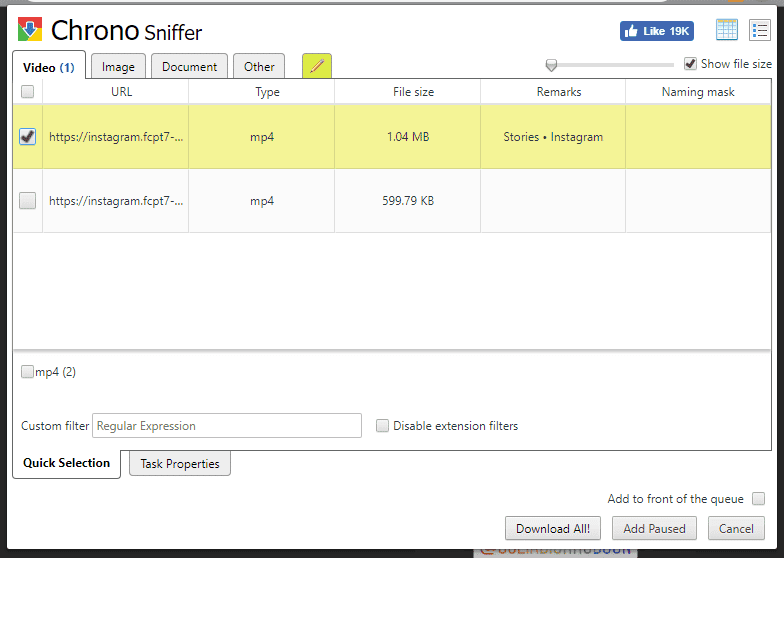Uncheck the first mp4 row checkbox
Viewport: 784px width, 640px height.
[28, 137]
